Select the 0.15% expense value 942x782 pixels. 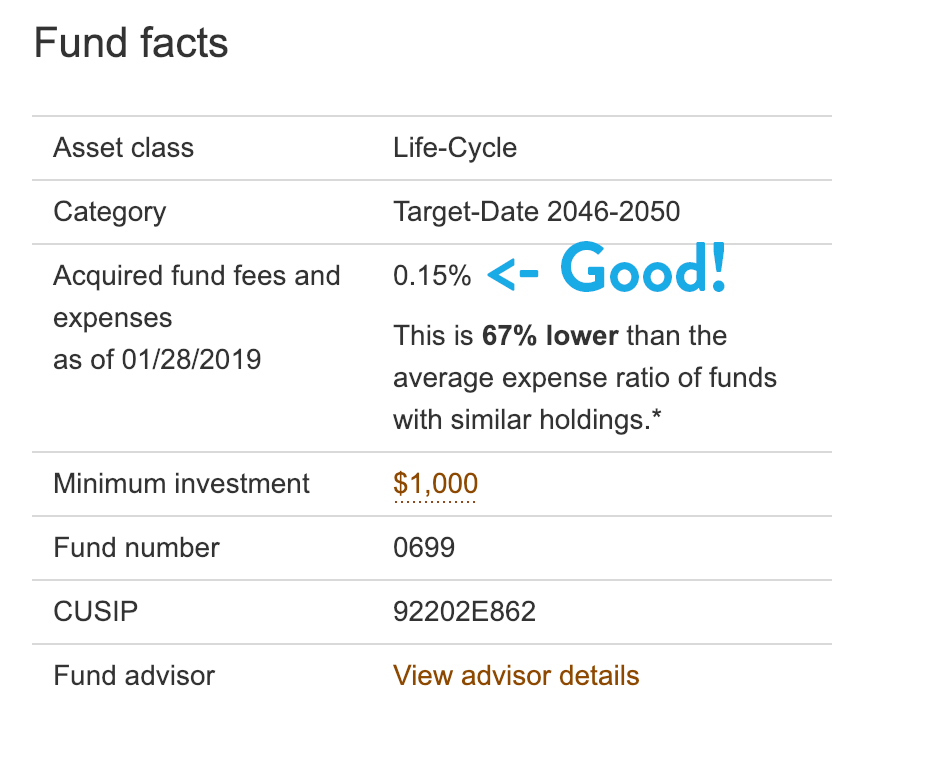432,276
